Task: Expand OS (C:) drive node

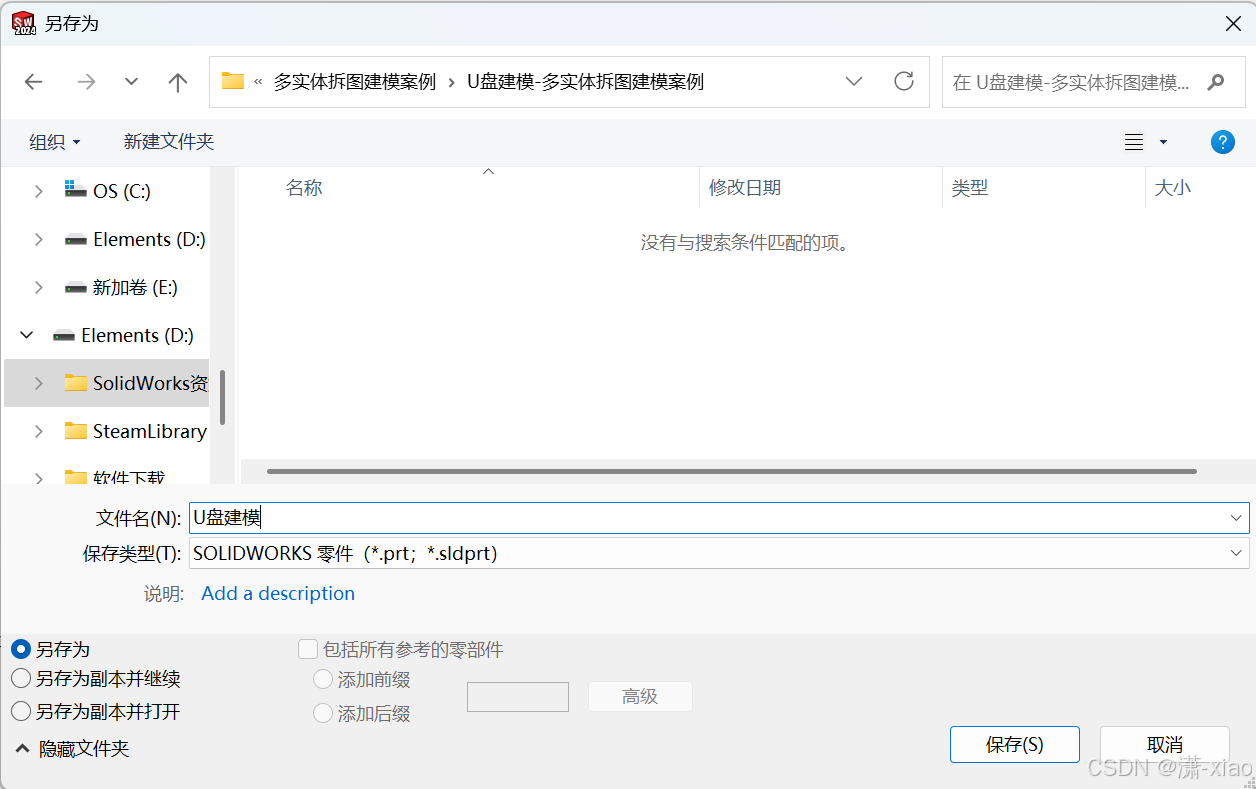Action: 39,191
